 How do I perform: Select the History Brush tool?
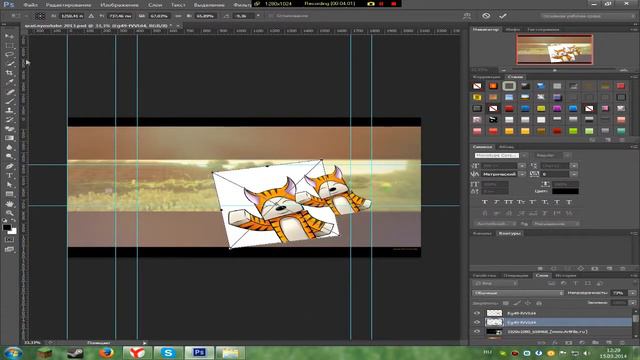tap(9, 120)
